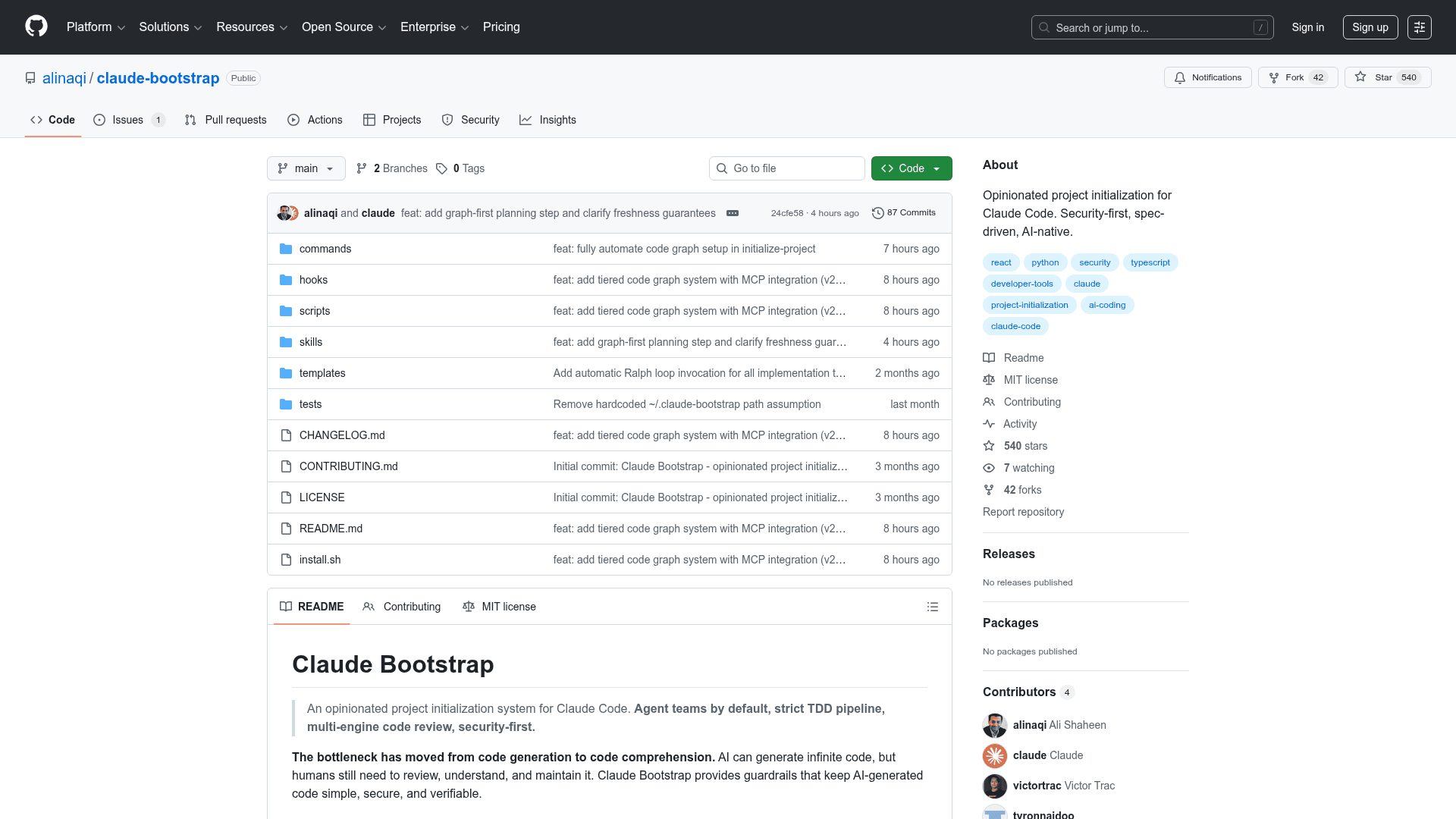Image resolution: width=1456 pixels, height=819 pixels.
Task: Open the Notifications bell
Action: pos(1181,77)
